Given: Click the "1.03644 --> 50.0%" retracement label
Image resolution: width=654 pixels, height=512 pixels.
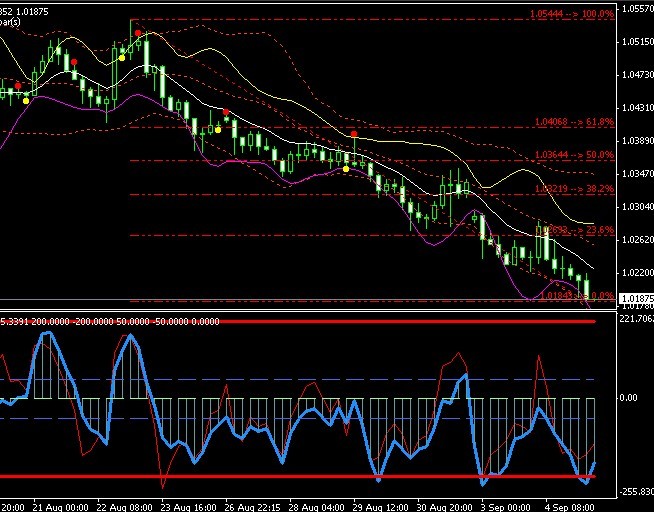Looking at the screenshot, I should pos(574,155).
